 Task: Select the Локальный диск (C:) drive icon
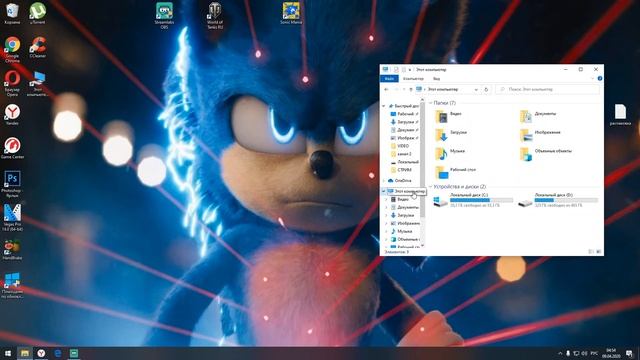coord(440,201)
